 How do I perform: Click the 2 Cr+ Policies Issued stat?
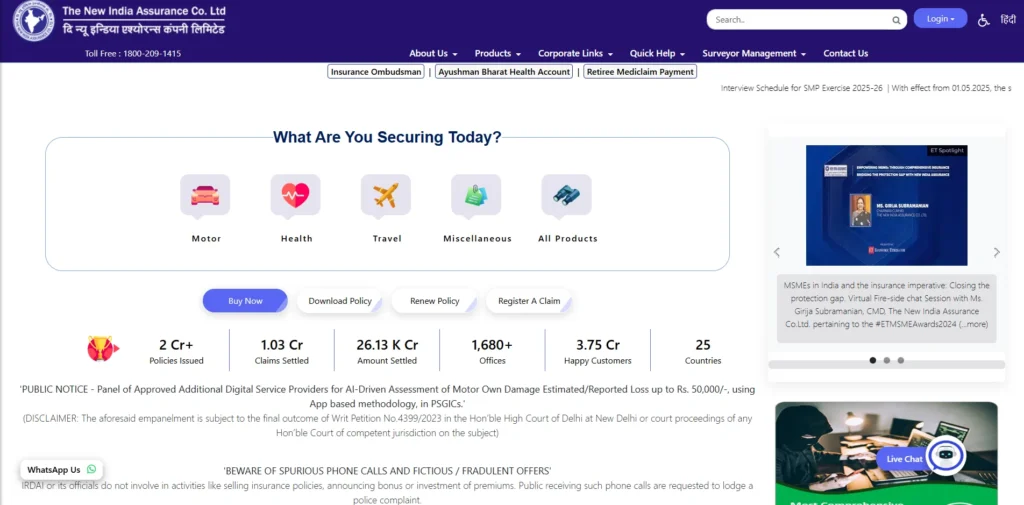point(176,351)
